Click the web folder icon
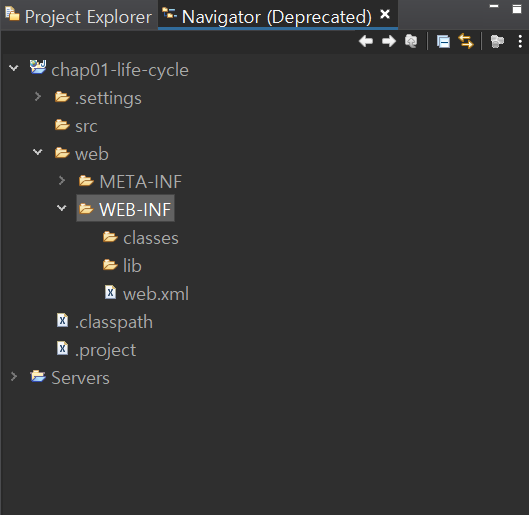The width and height of the screenshot is (529, 515). coord(62,153)
